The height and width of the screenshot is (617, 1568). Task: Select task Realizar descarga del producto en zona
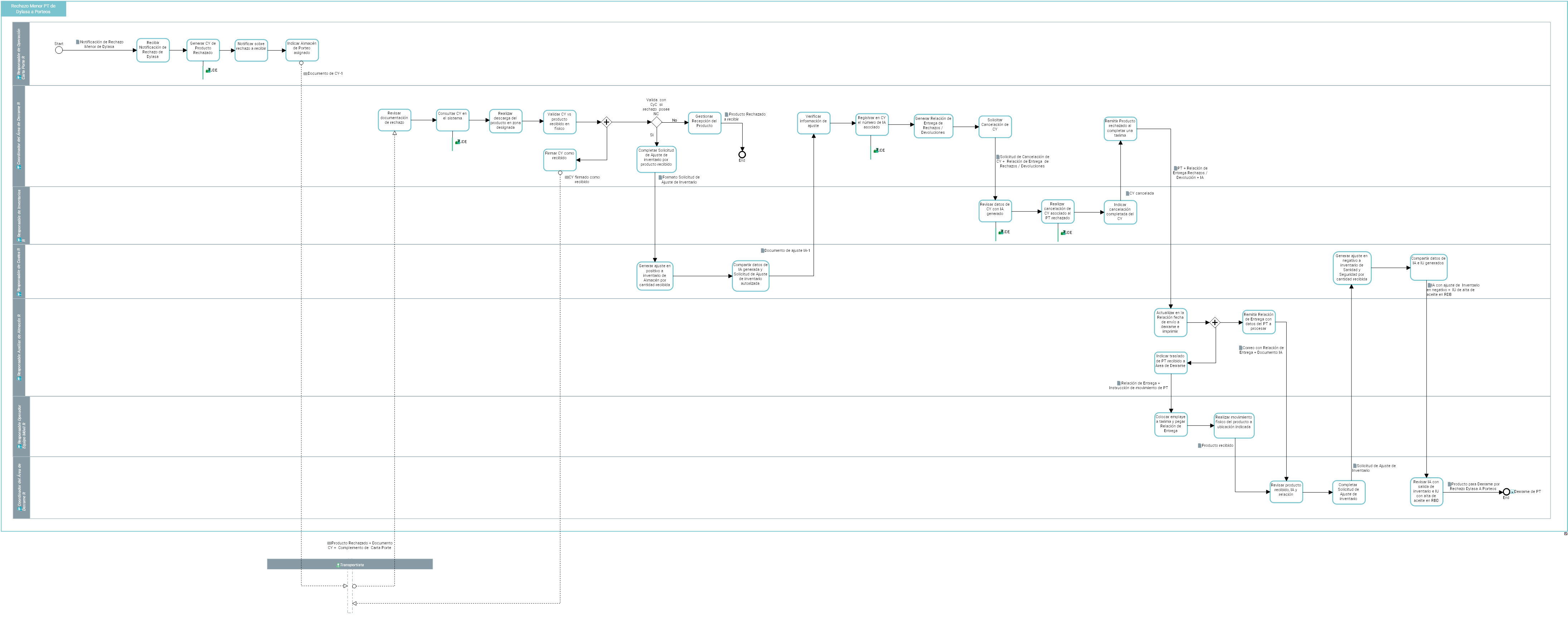pos(505,121)
